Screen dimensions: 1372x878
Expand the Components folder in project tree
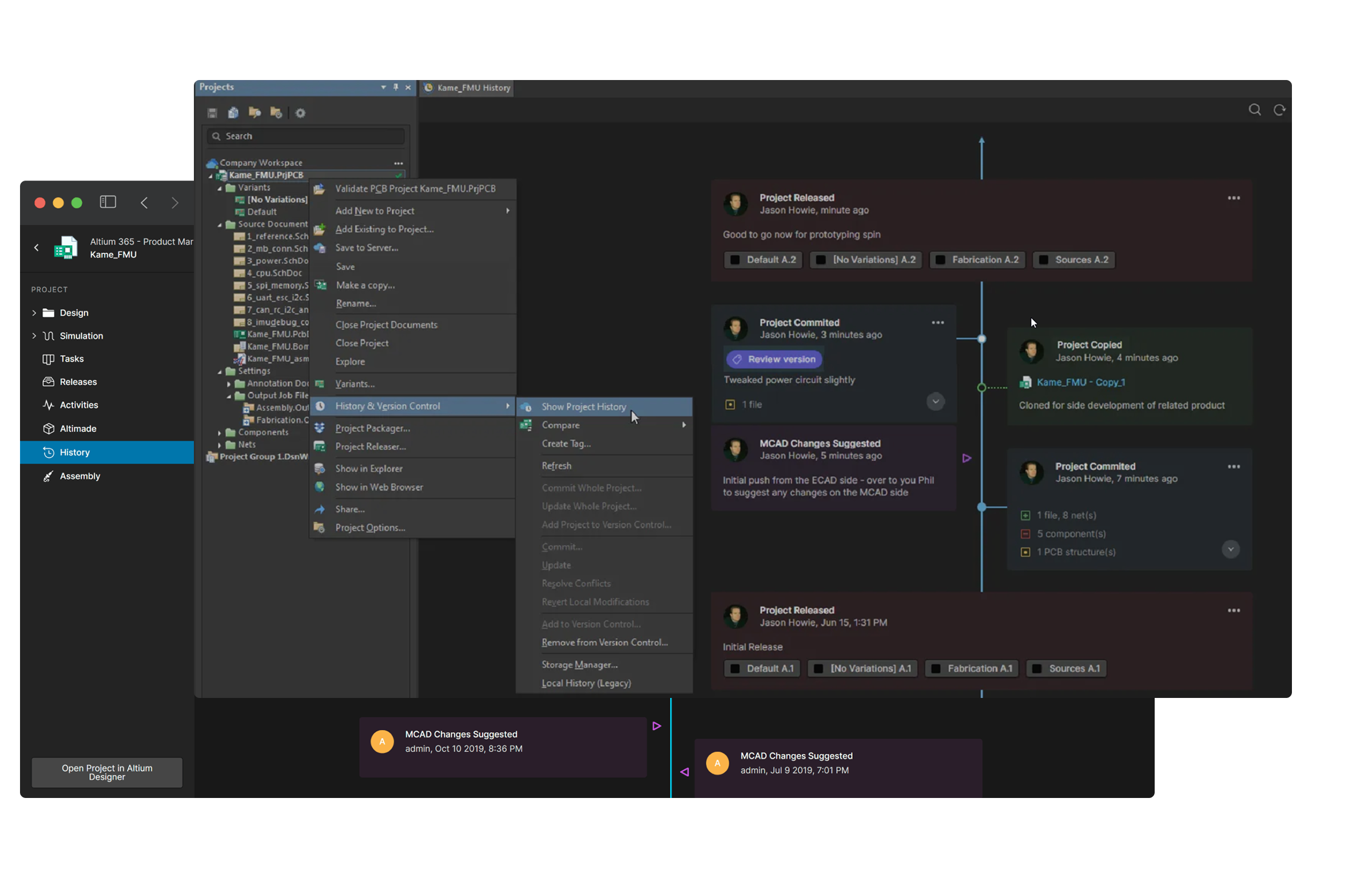220,433
